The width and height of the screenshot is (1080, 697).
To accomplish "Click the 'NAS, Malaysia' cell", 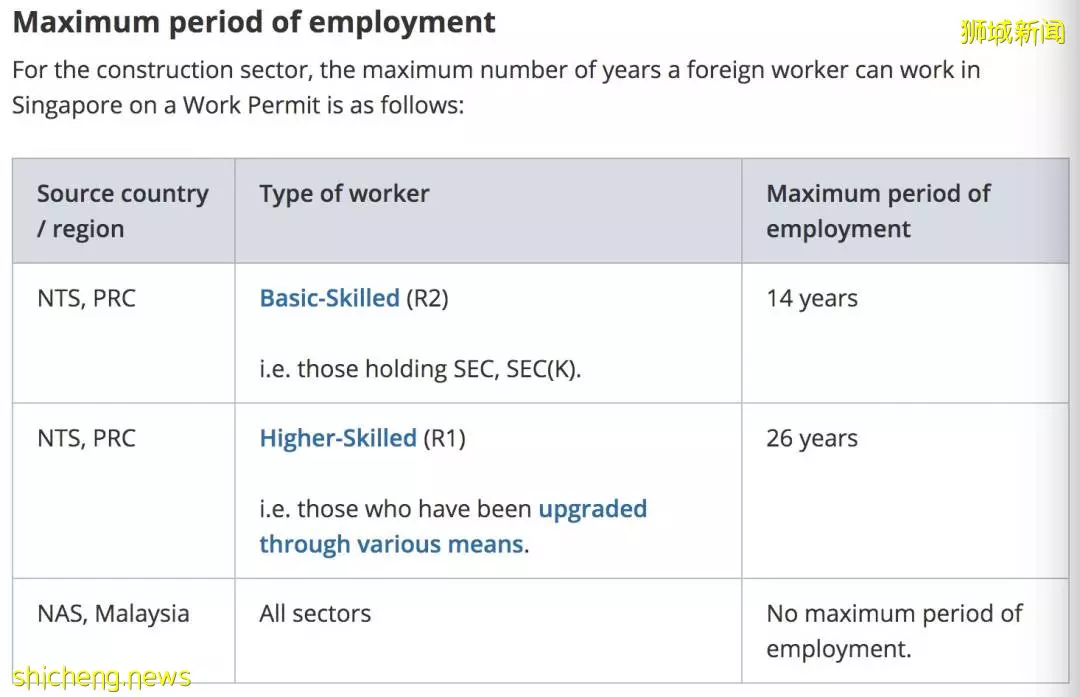I will pos(123,630).
